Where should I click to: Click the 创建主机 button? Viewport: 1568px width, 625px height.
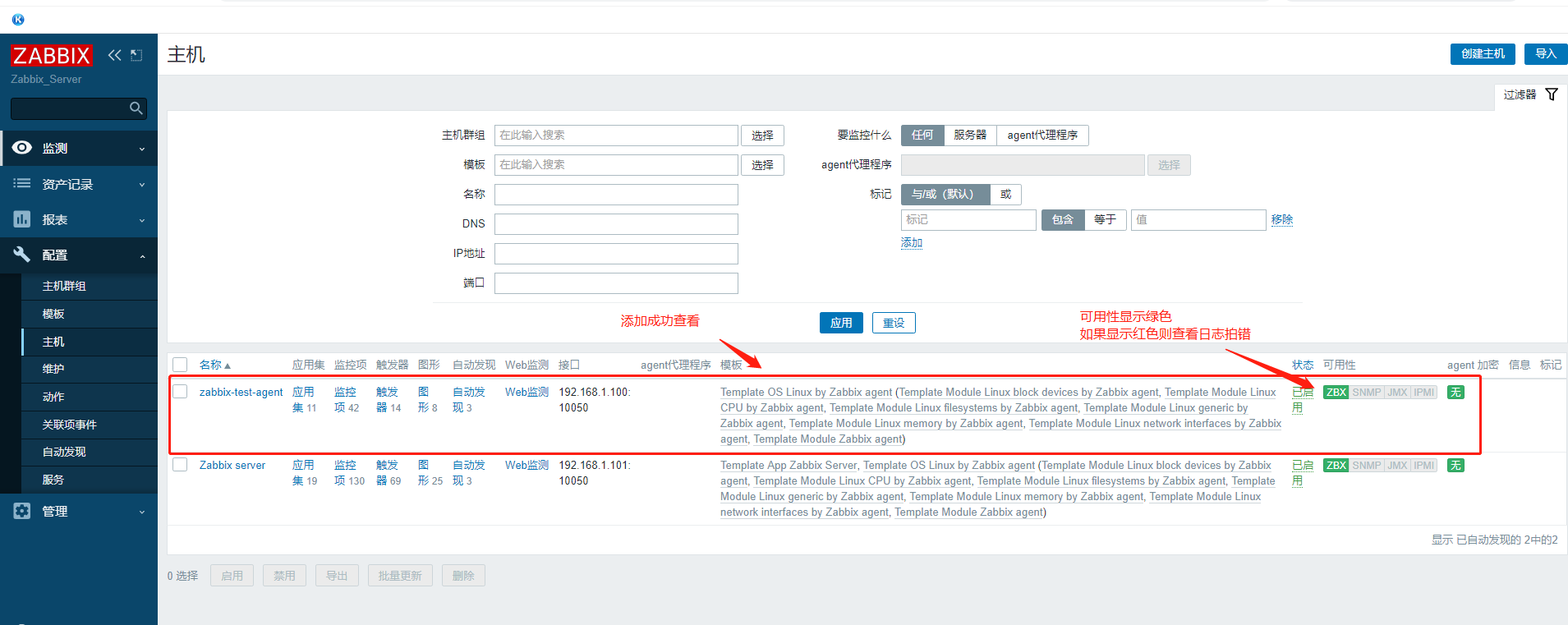click(1483, 54)
